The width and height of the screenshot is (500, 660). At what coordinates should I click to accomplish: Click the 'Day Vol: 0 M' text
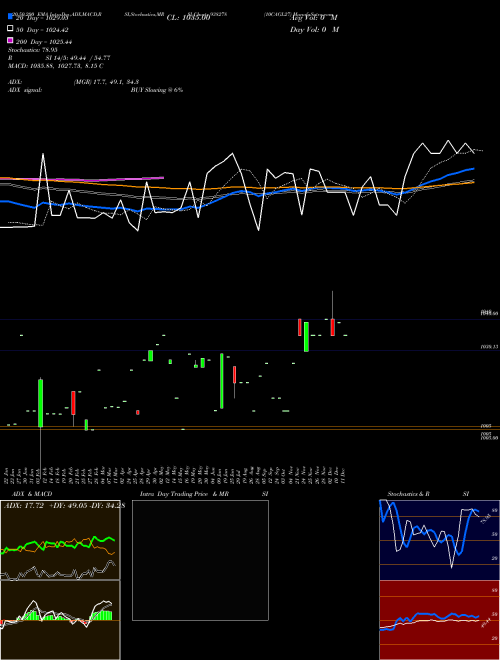point(314,29)
